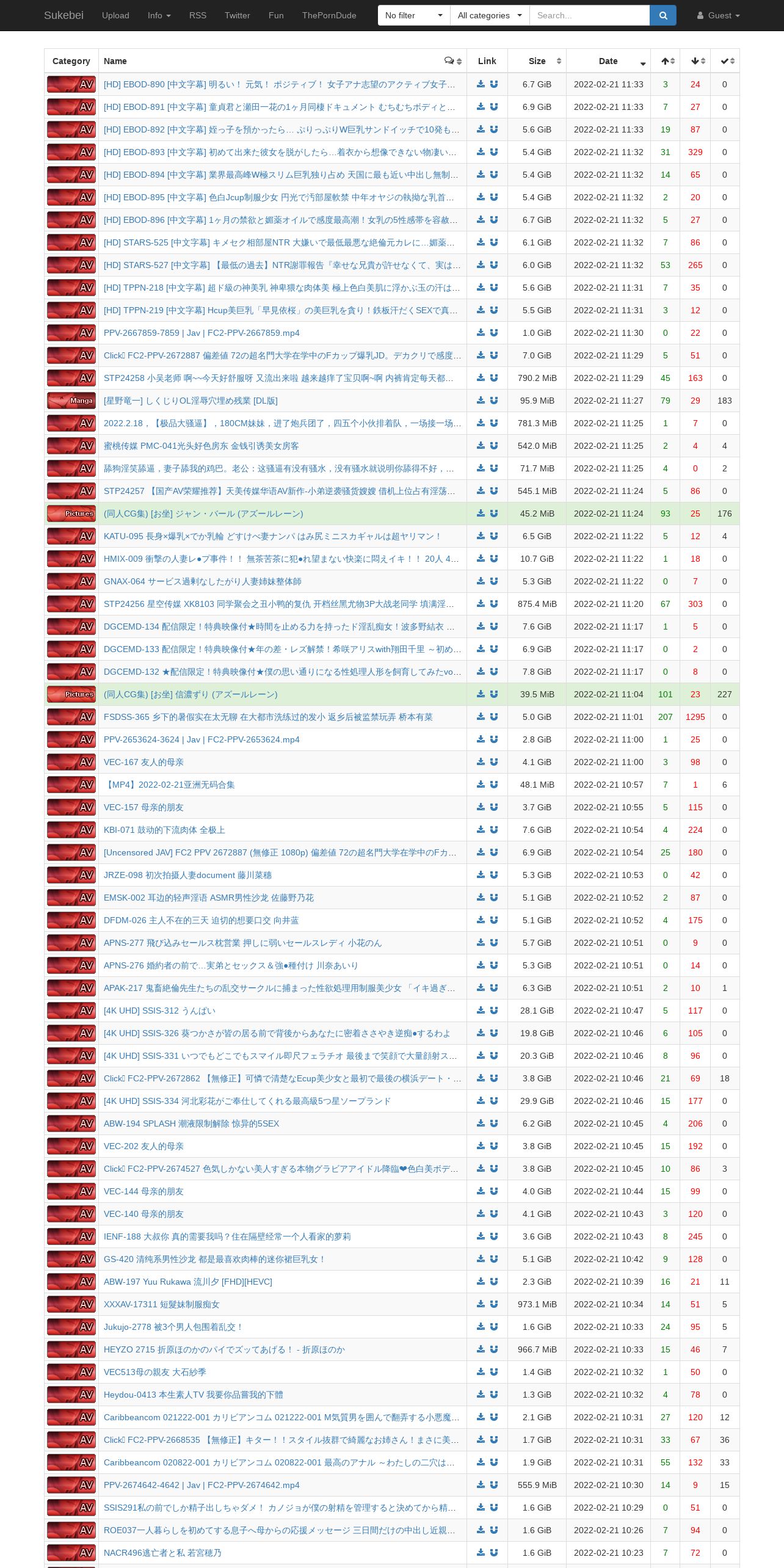Click date 2022-02-21 10:23

609,1553
